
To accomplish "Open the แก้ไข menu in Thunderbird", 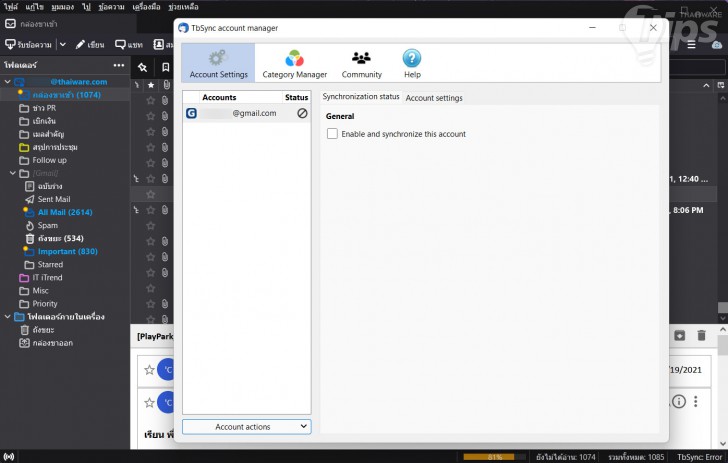I will point(34,7).
